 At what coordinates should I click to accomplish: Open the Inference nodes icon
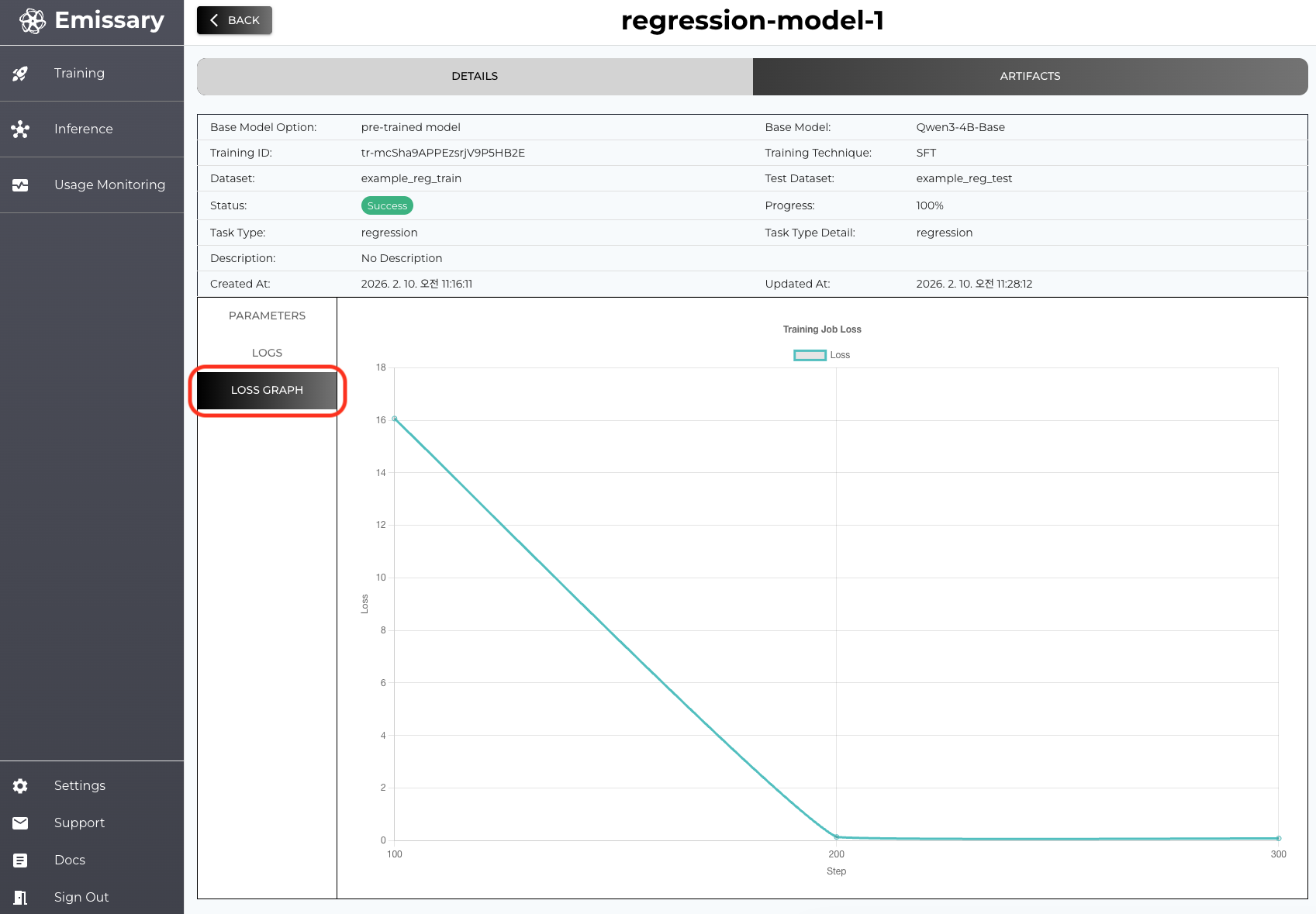[x=20, y=129]
